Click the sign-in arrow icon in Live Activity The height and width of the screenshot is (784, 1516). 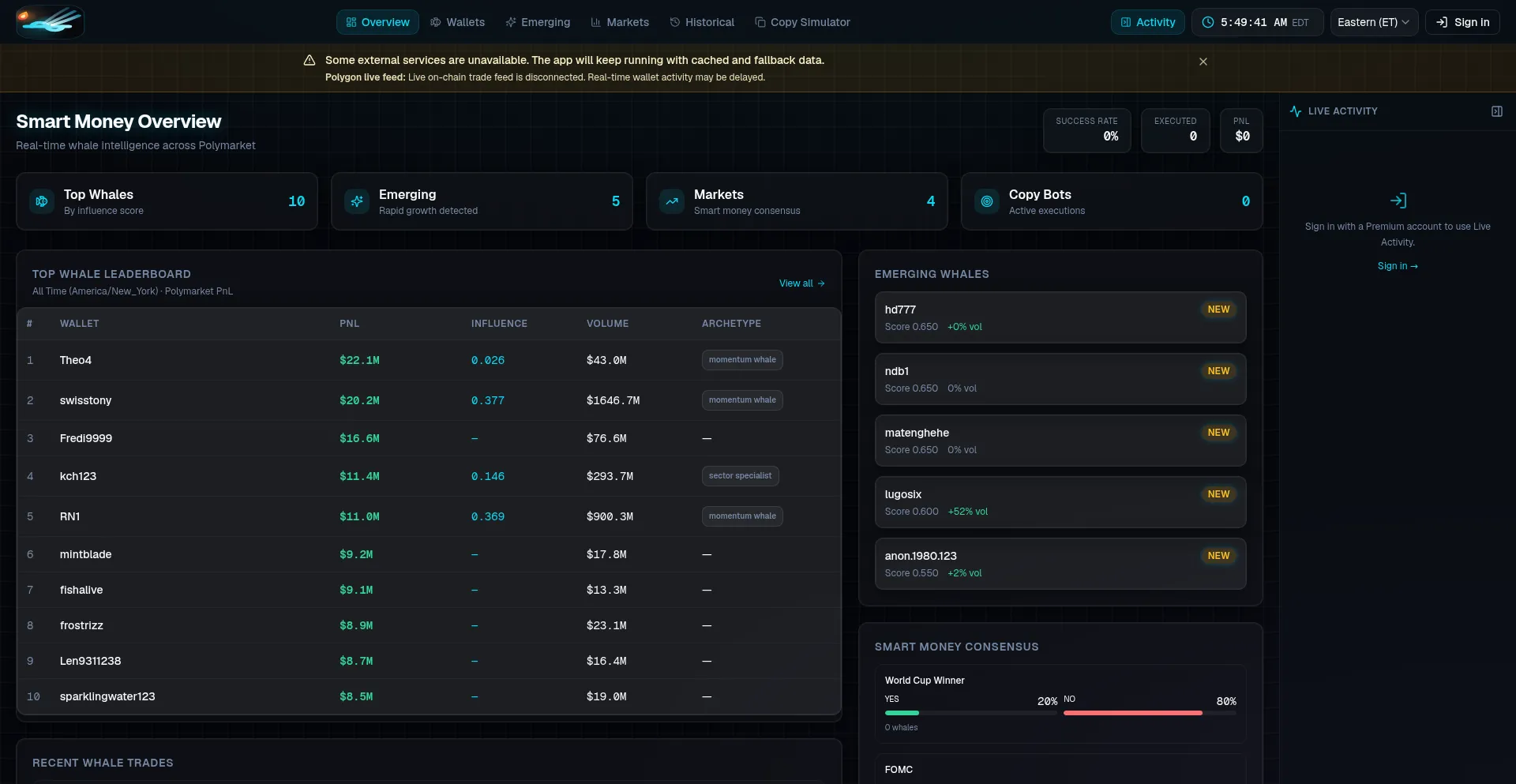1398,201
